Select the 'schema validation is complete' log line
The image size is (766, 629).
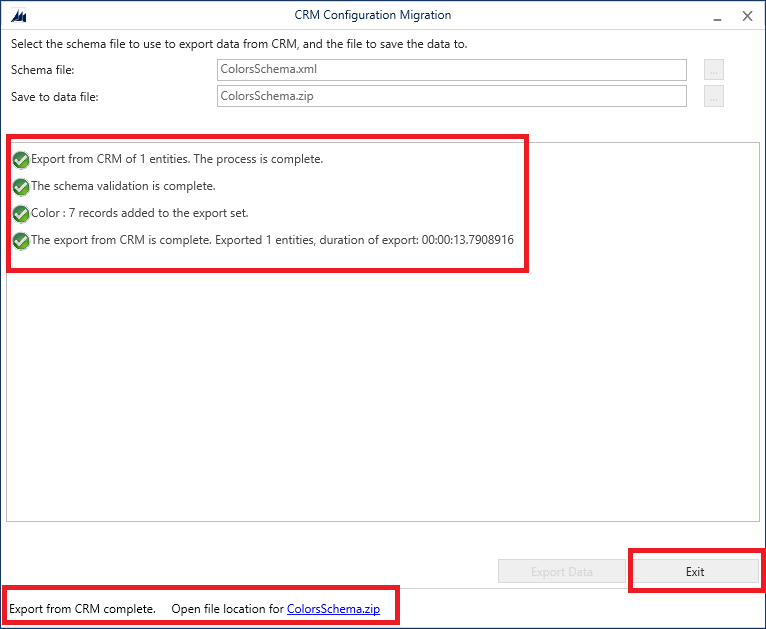click(123, 186)
